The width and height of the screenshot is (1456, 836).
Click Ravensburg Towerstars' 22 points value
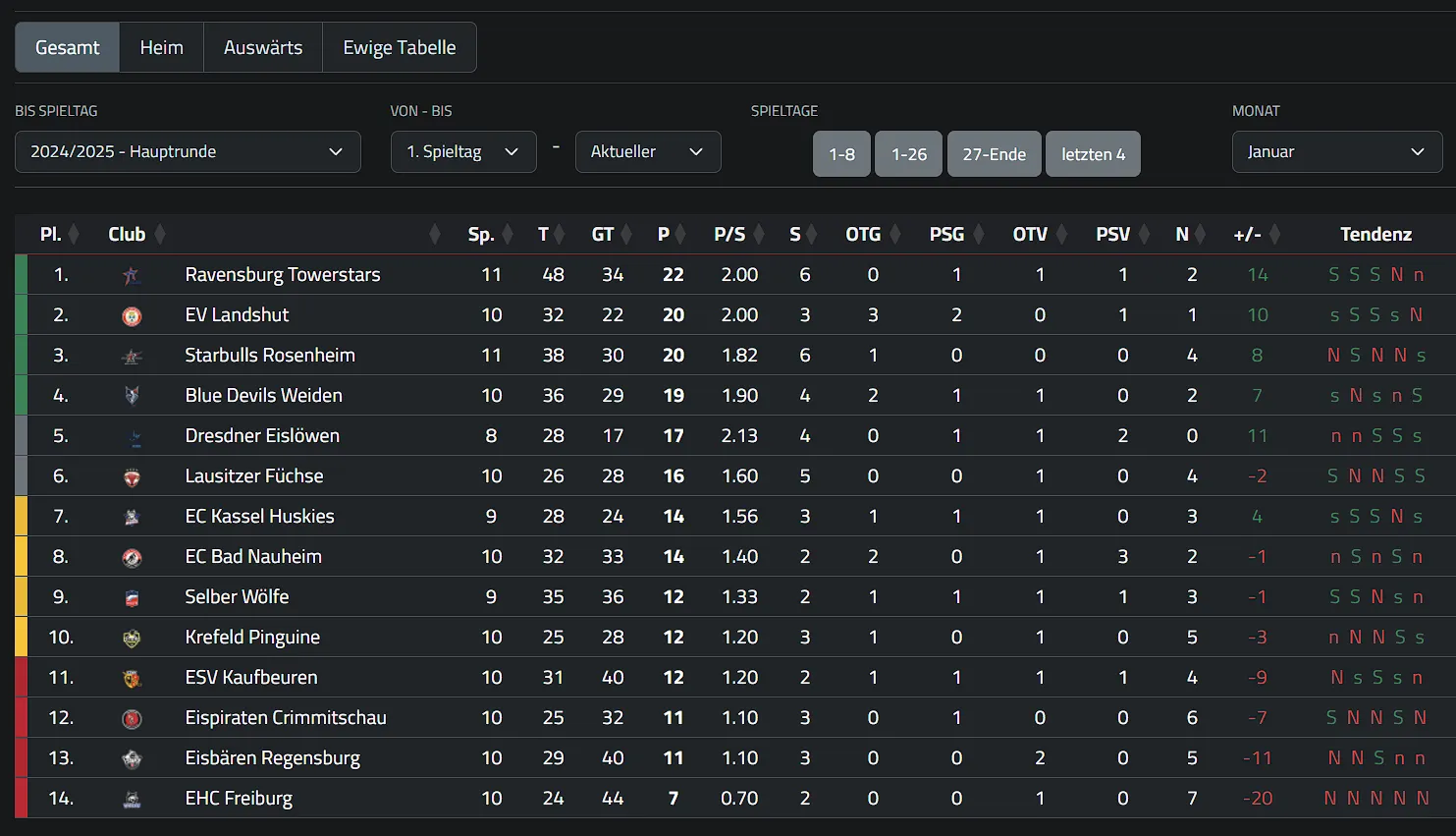(673, 275)
